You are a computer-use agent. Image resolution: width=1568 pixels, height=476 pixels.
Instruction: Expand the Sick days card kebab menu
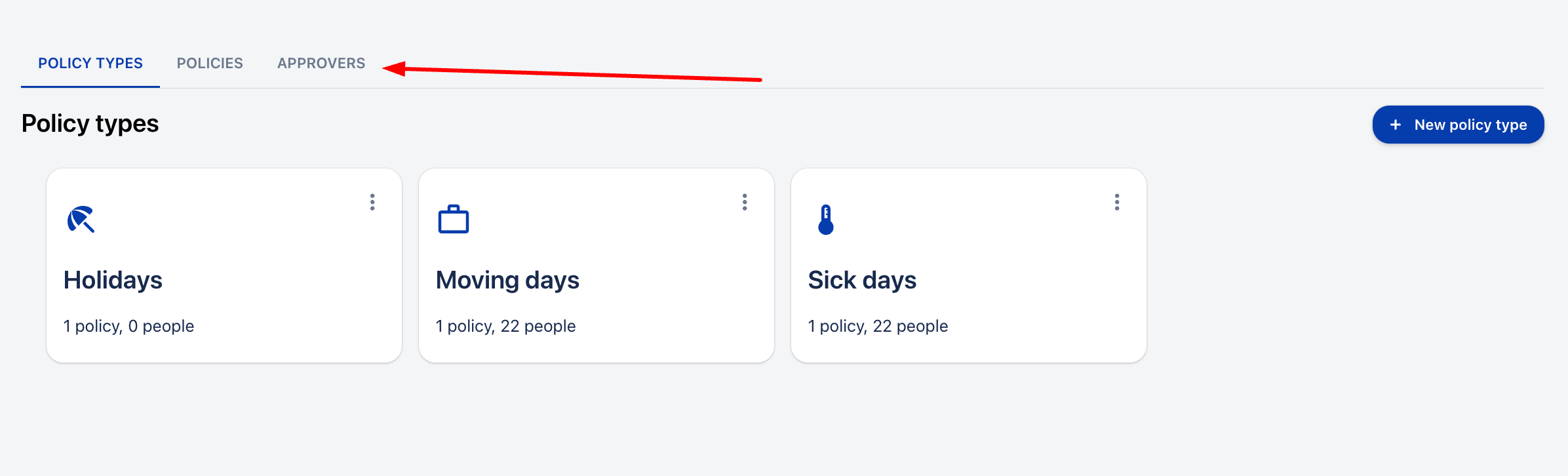(x=1117, y=202)
